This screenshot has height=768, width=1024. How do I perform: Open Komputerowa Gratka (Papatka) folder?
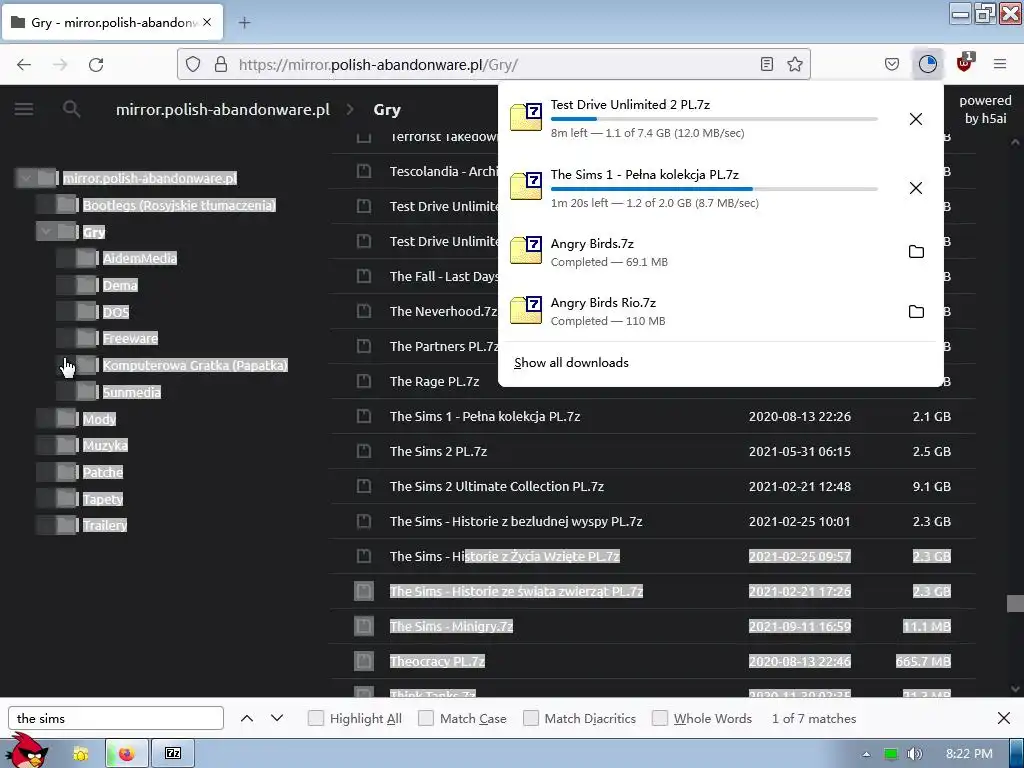point(195,365)
